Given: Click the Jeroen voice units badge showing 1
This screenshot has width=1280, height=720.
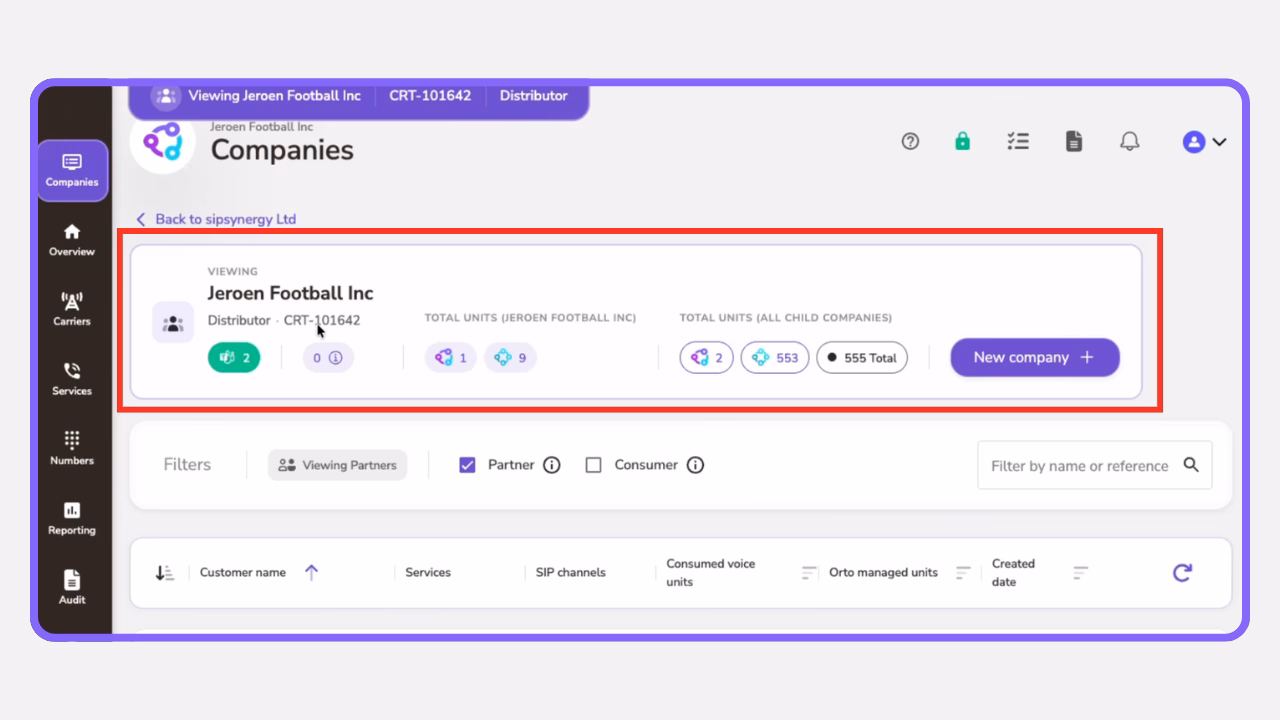Looking at the screenshot, I should [451, 357].
